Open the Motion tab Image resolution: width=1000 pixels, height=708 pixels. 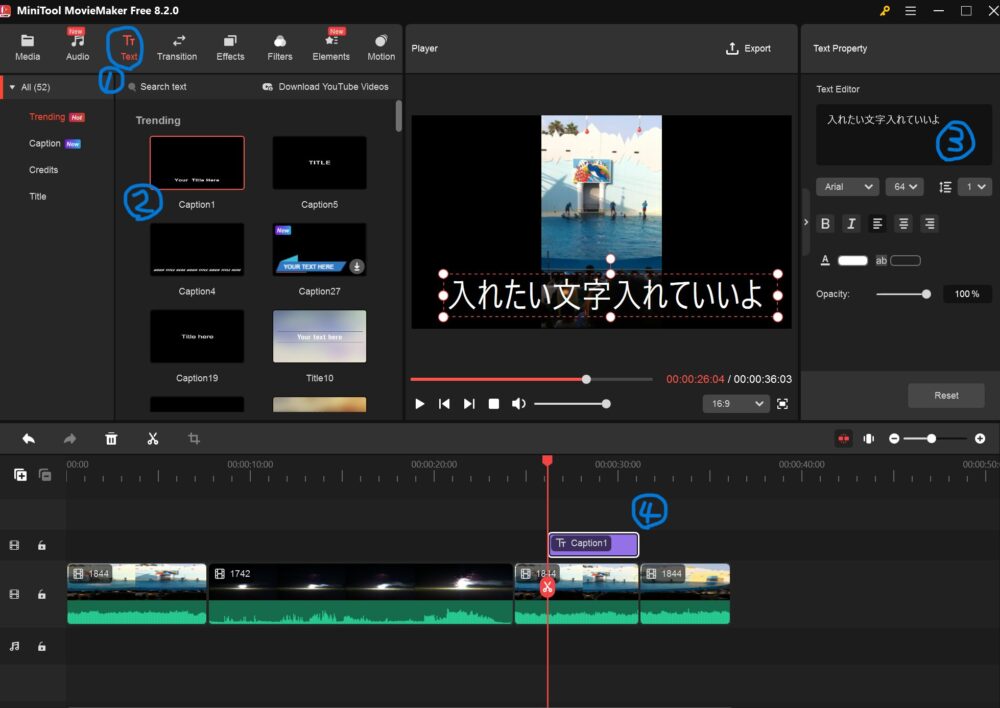pyautogui.click(x=381, y=47)
